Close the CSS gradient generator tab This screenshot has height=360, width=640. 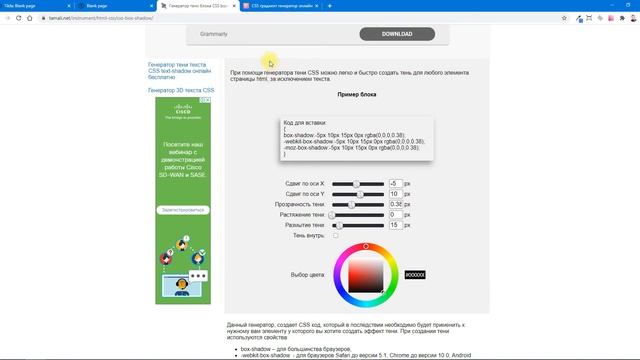pyautogui.click(x=316, y=6)
